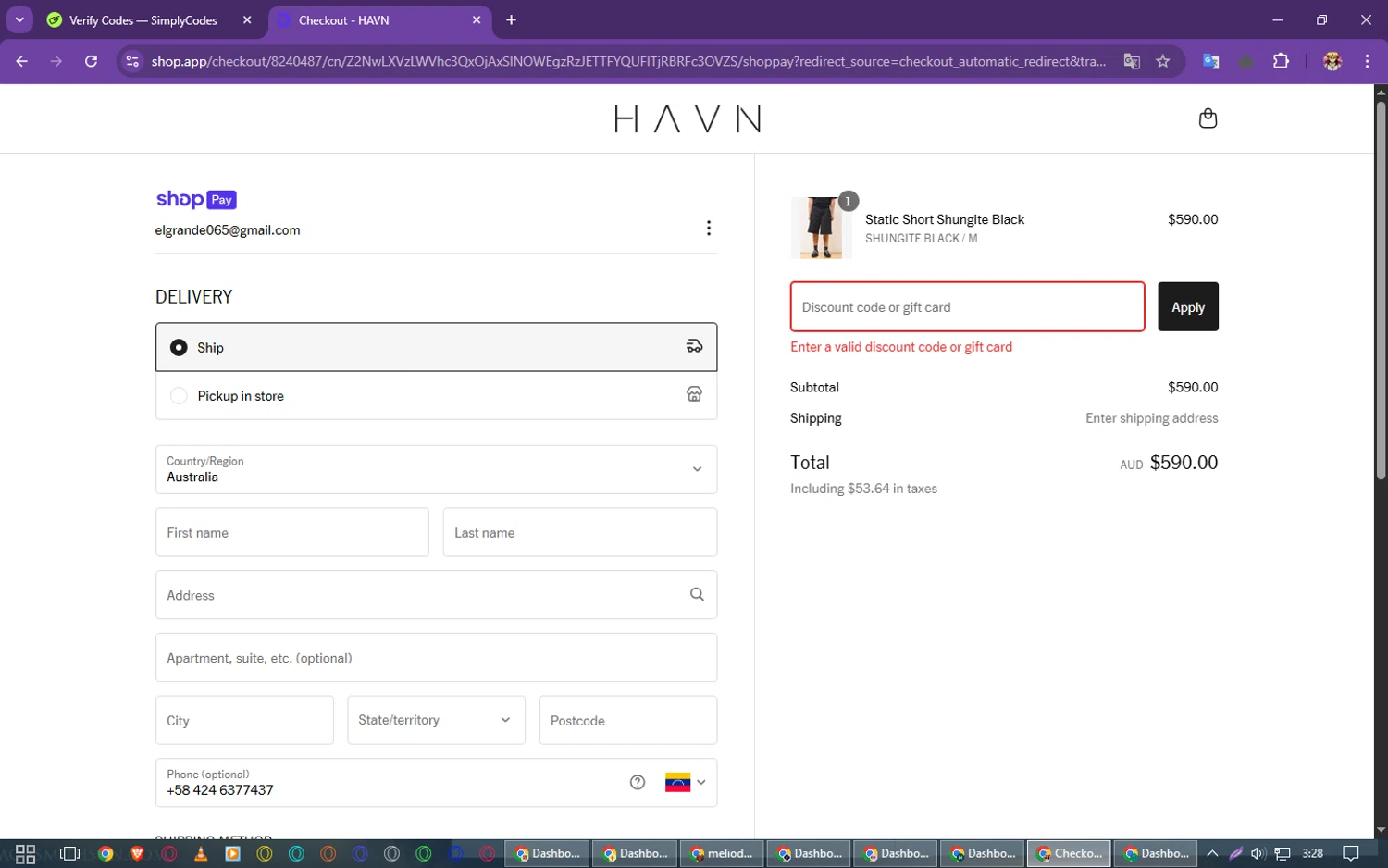Open the media player taskbar icon
1388x868 pixels.
[x=232, y=853]
